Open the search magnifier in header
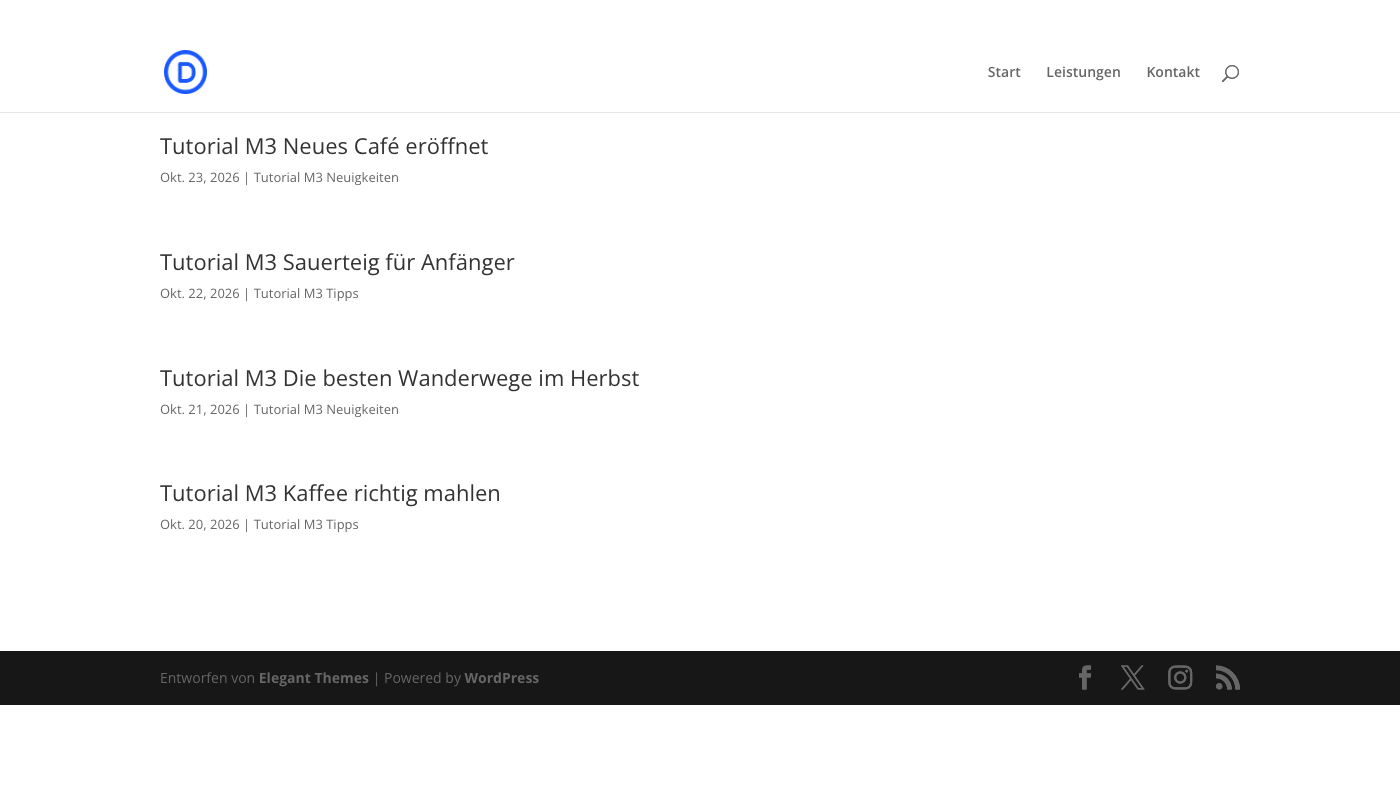This screenshot has height=800, width=1400. tap(1230, 72)
